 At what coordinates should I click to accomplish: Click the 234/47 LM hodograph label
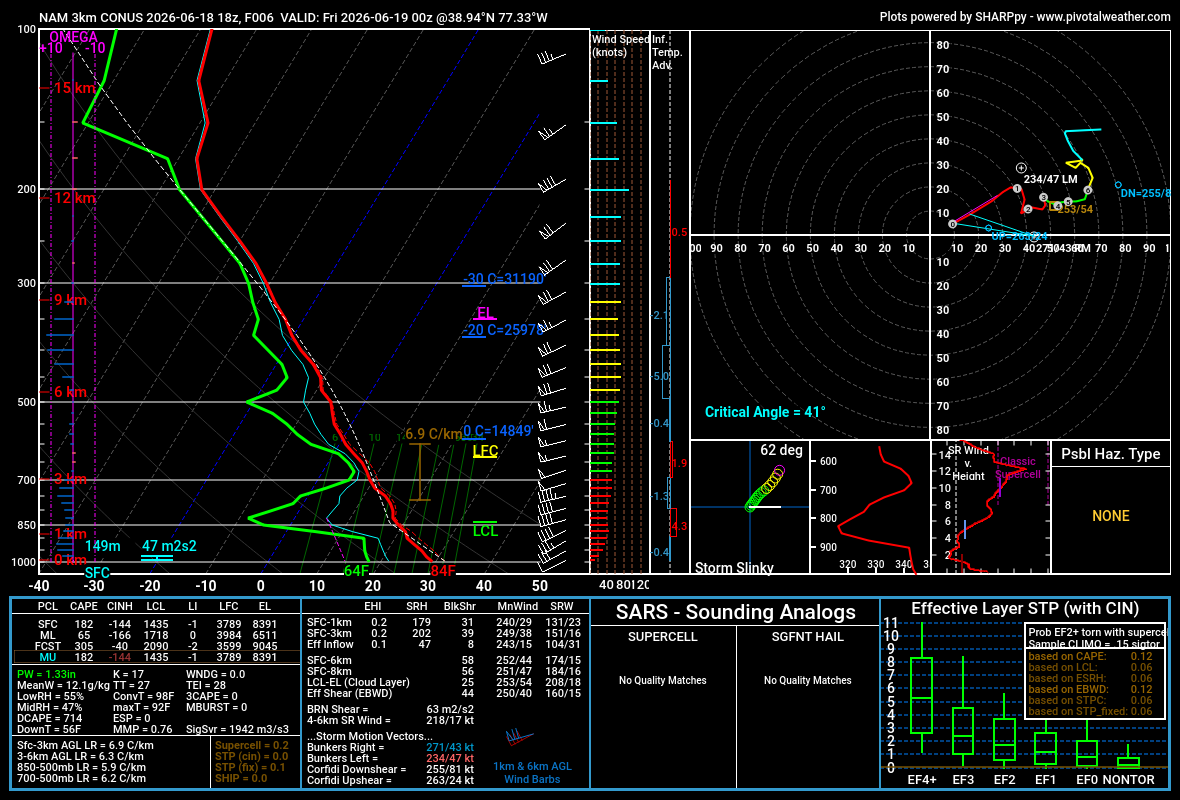pos(1051,179)
